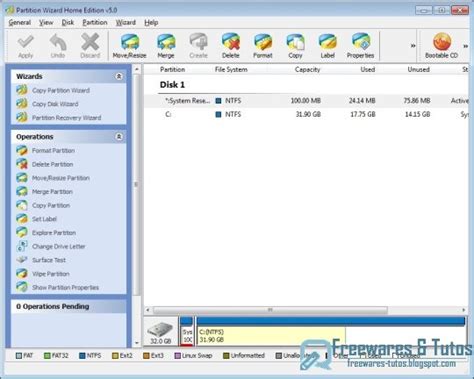The width and height of the screenshot is (474, 379).
Task: Select the System Reserved partition row
Action: coord(306,101)
